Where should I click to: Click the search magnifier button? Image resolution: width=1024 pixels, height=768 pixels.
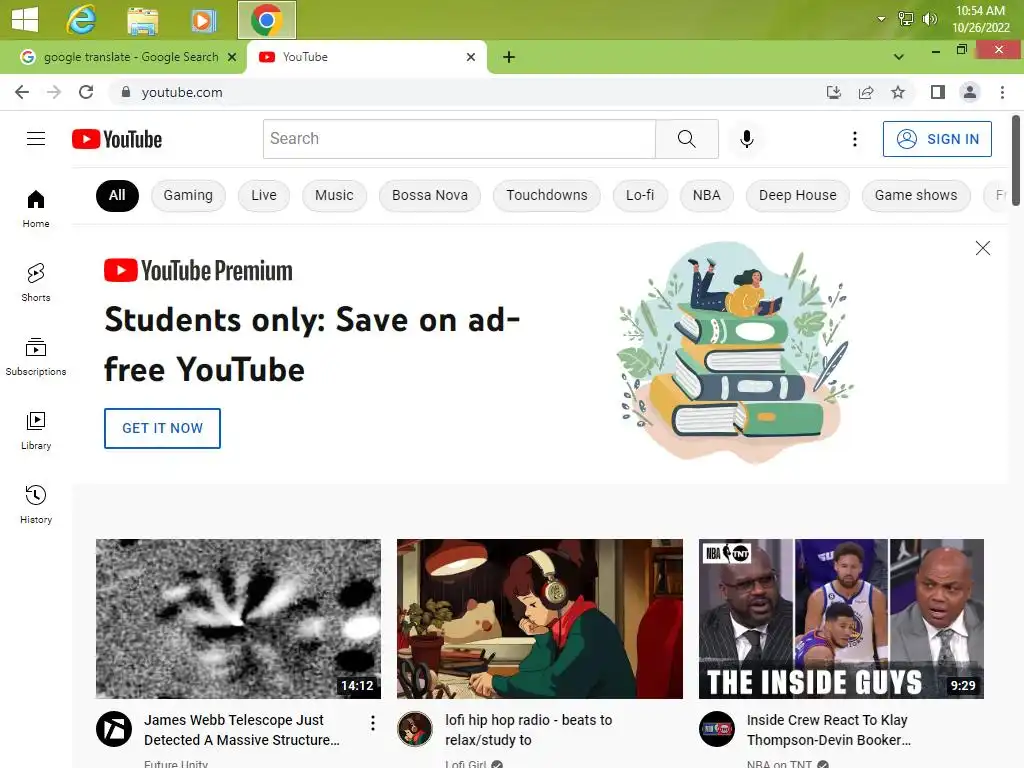pos(686,138)
